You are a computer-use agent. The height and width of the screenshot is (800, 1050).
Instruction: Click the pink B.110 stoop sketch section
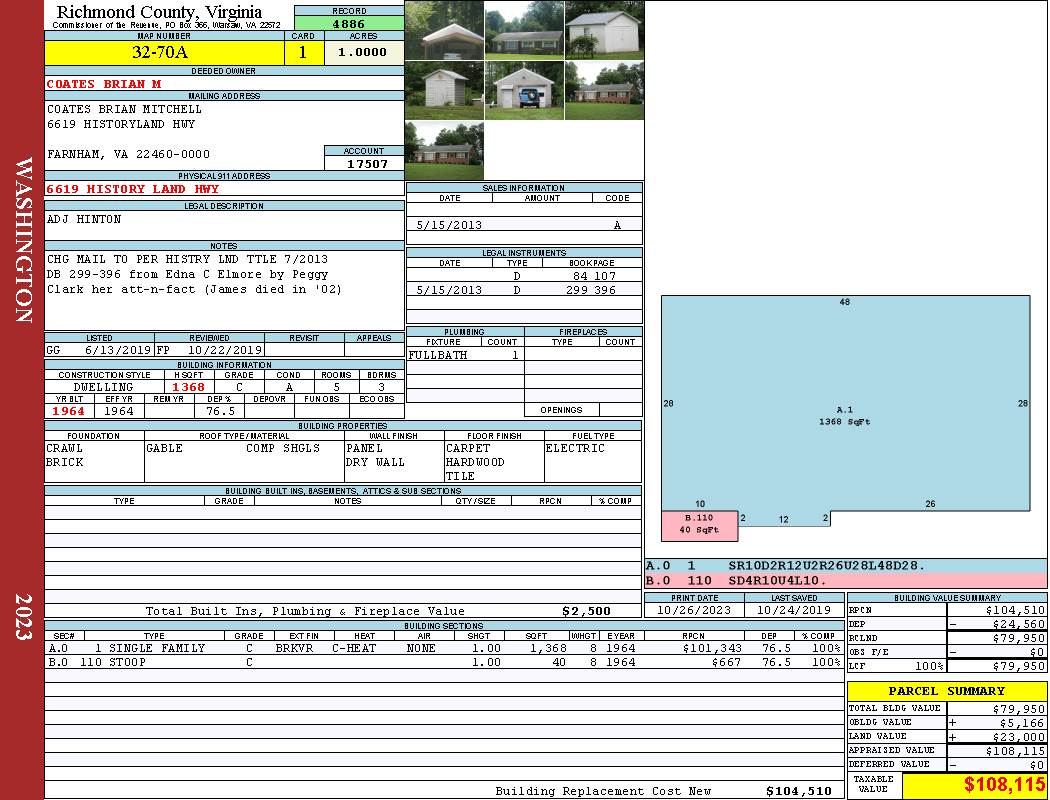(x=698, y=524)
